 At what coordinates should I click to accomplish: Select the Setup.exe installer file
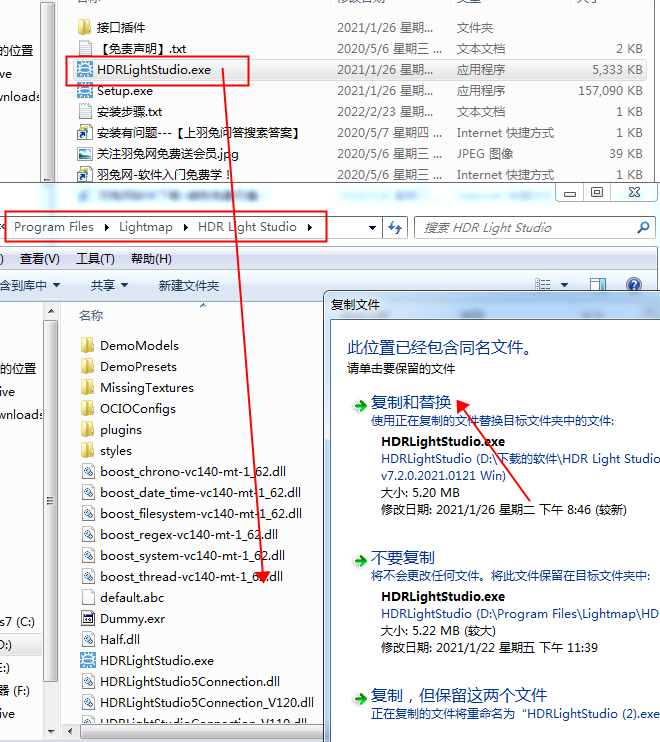point(124,91)
